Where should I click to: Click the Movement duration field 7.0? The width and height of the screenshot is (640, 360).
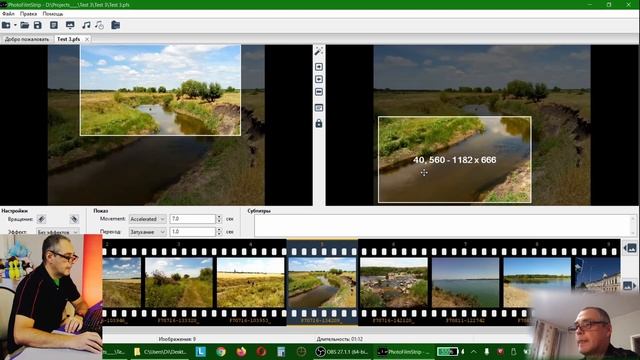coord(193,219)
